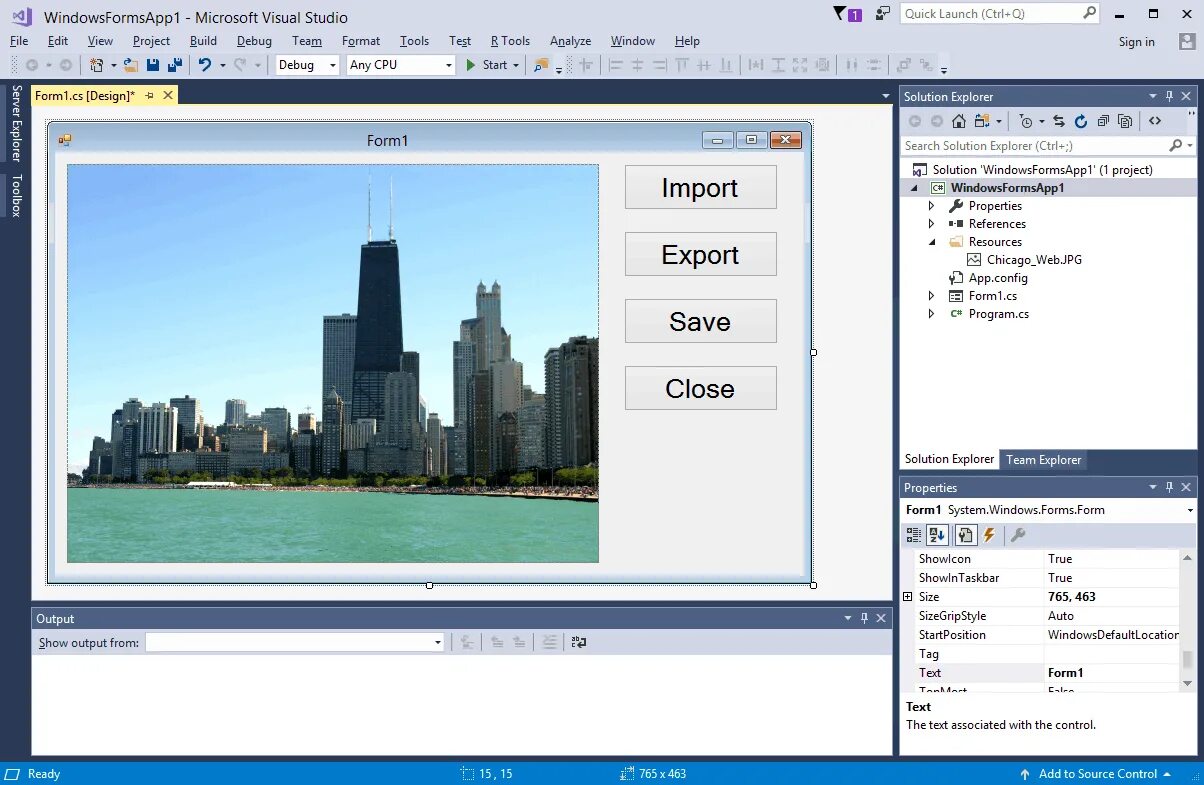Click the Save All toolbar icon
Viewport: 1204px width, 785px height.
(175, 65)
